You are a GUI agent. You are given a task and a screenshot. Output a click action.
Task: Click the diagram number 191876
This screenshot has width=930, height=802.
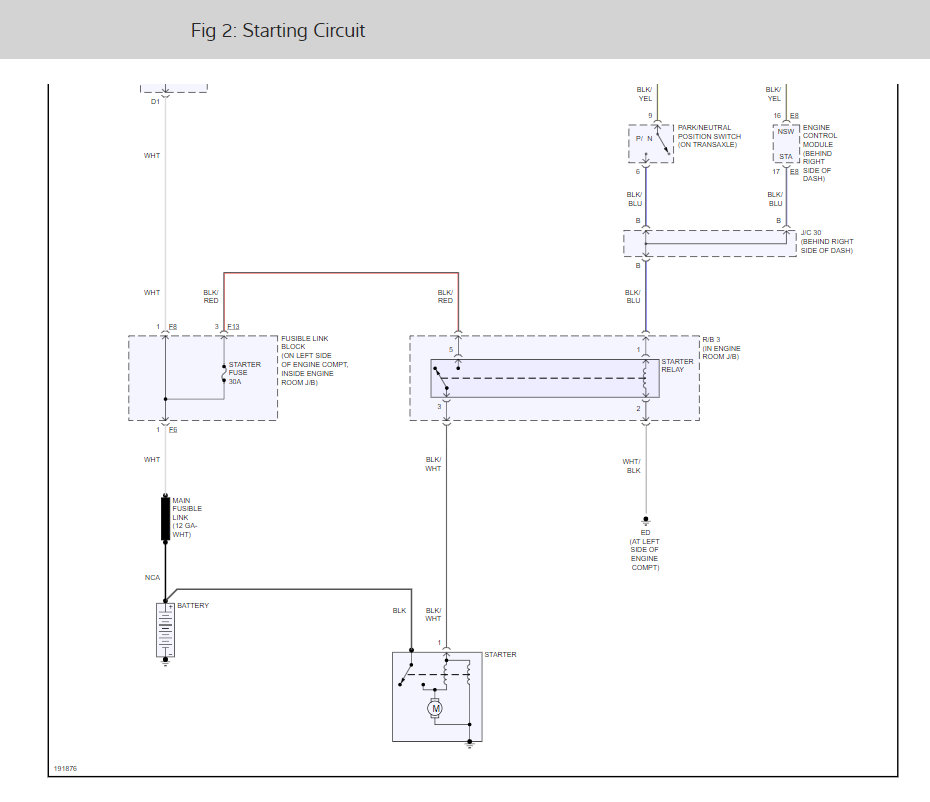(x=65, y=769)
